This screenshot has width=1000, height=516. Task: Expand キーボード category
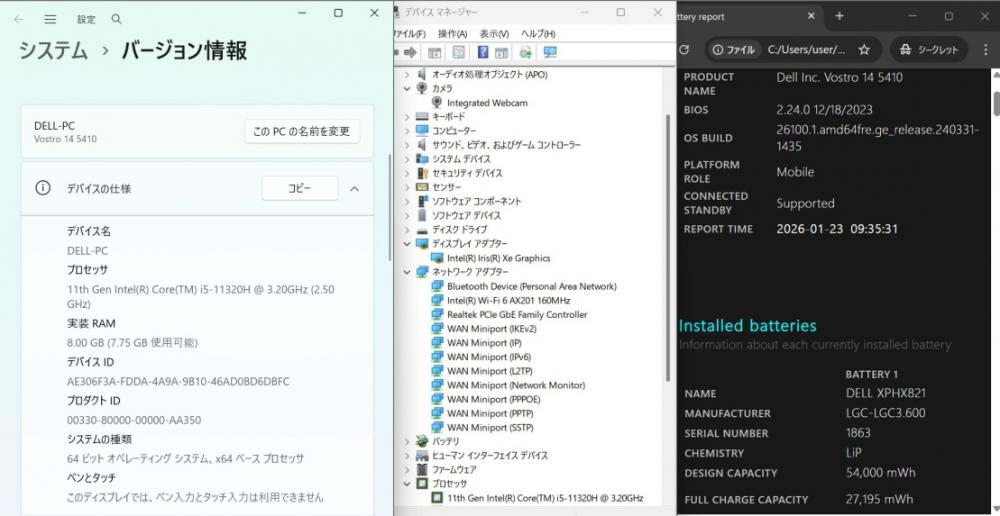408,117
